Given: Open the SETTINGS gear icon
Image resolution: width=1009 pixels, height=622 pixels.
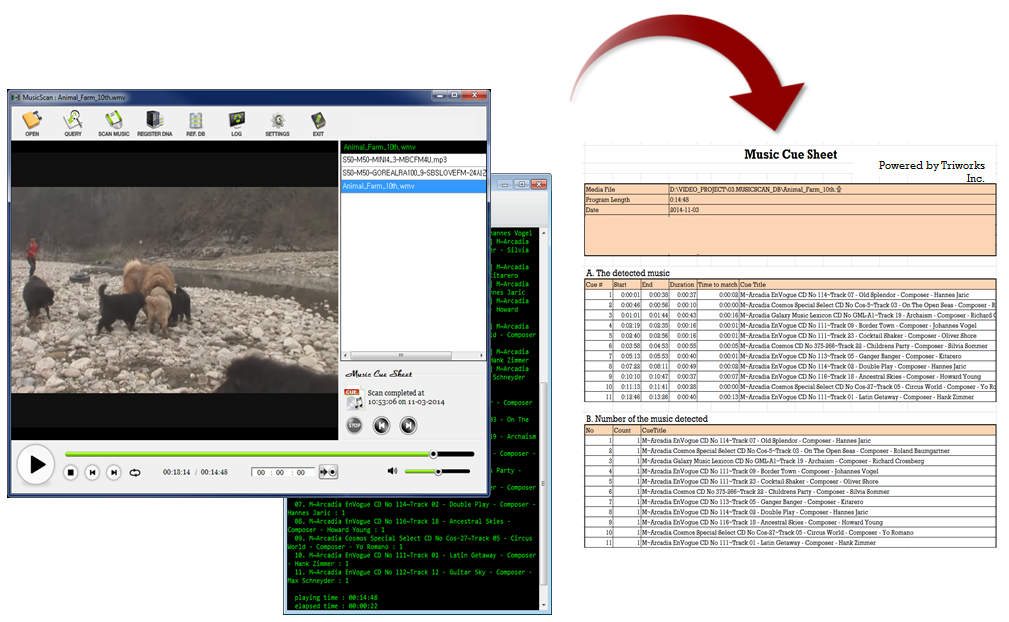Looking at the screenshot, I should [277, 121].
